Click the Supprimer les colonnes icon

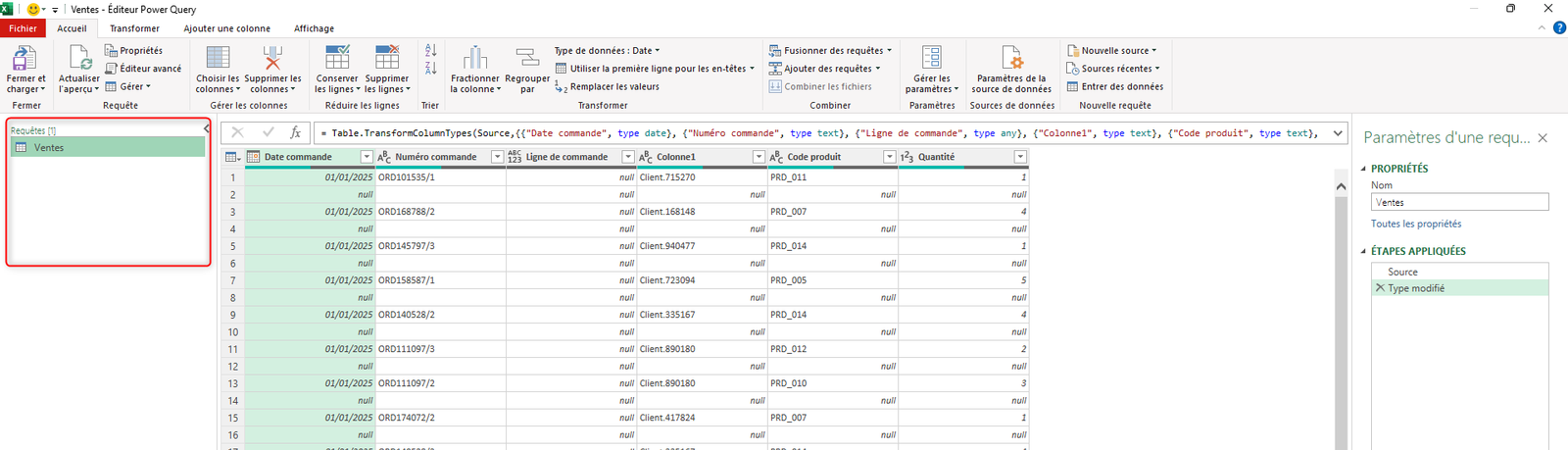[272, 58]
